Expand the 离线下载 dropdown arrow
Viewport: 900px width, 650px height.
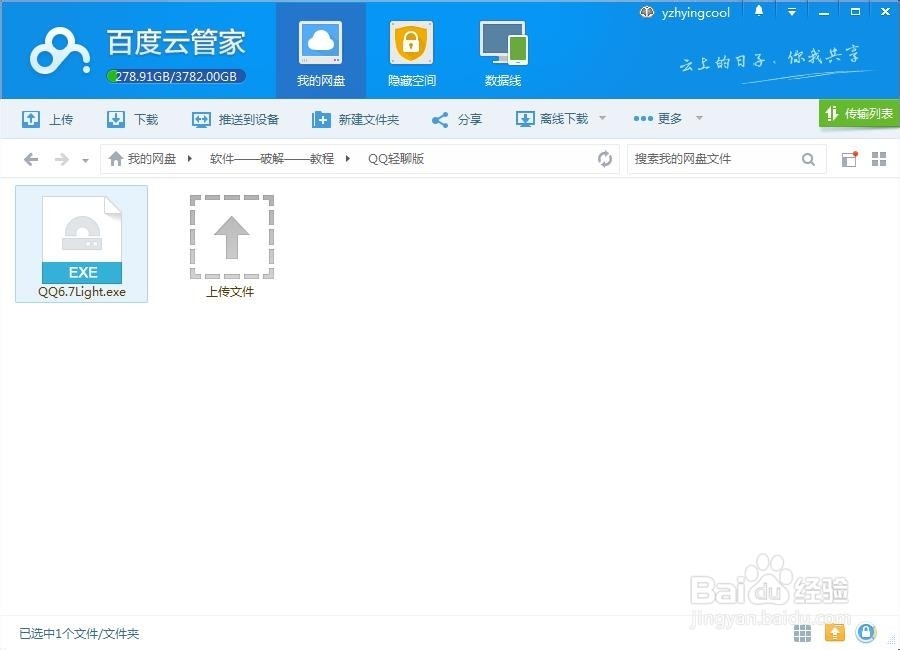[x=602, y=118]
